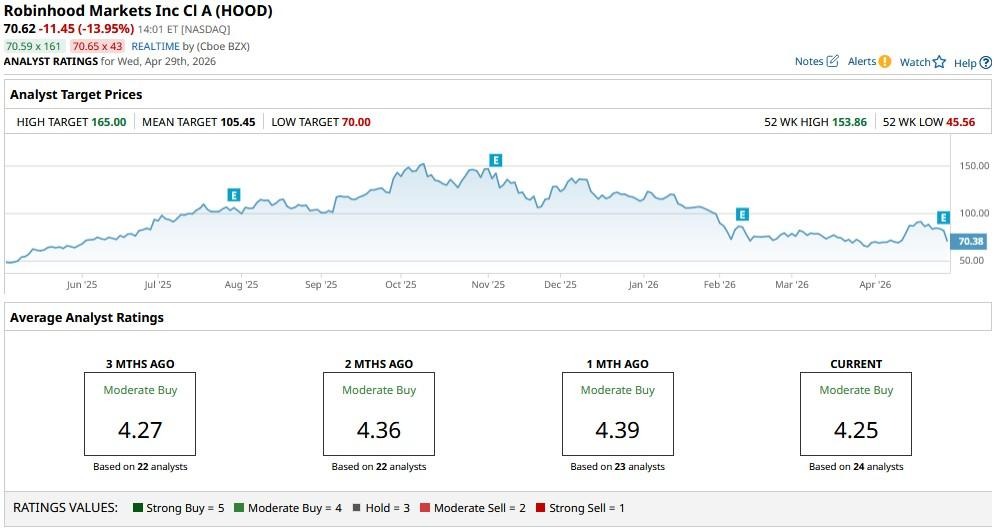Open Help via question mark icon
The image size is (997, 528).
985,62
